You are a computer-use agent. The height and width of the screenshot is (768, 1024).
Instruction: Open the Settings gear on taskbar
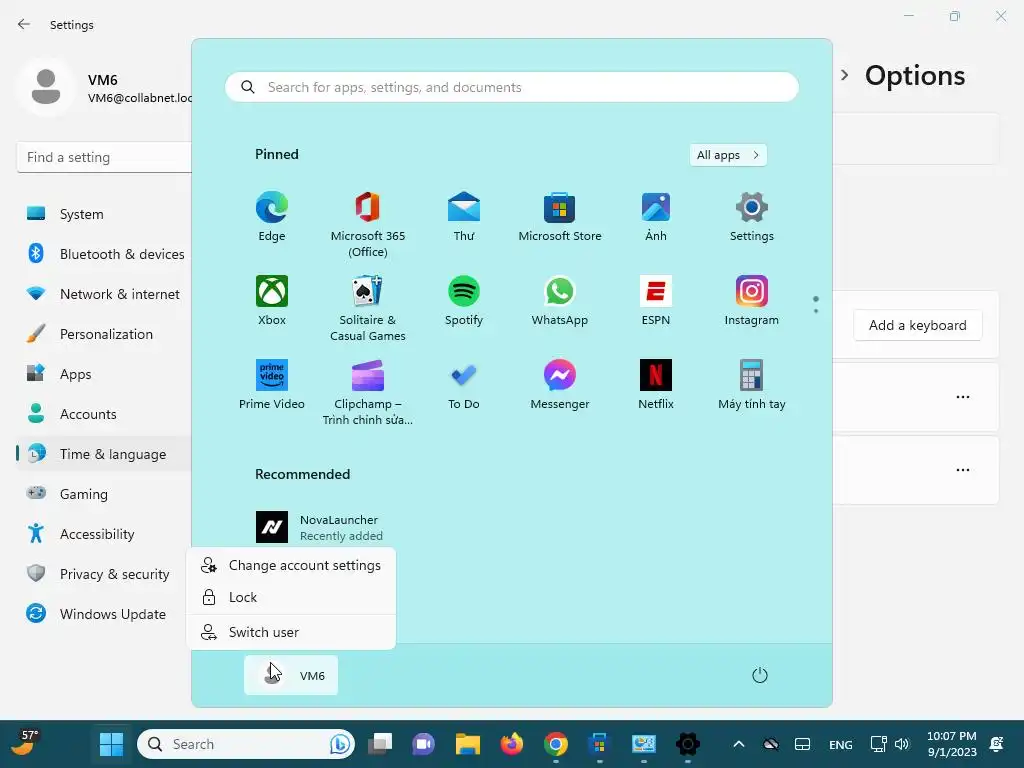(687, 744)
